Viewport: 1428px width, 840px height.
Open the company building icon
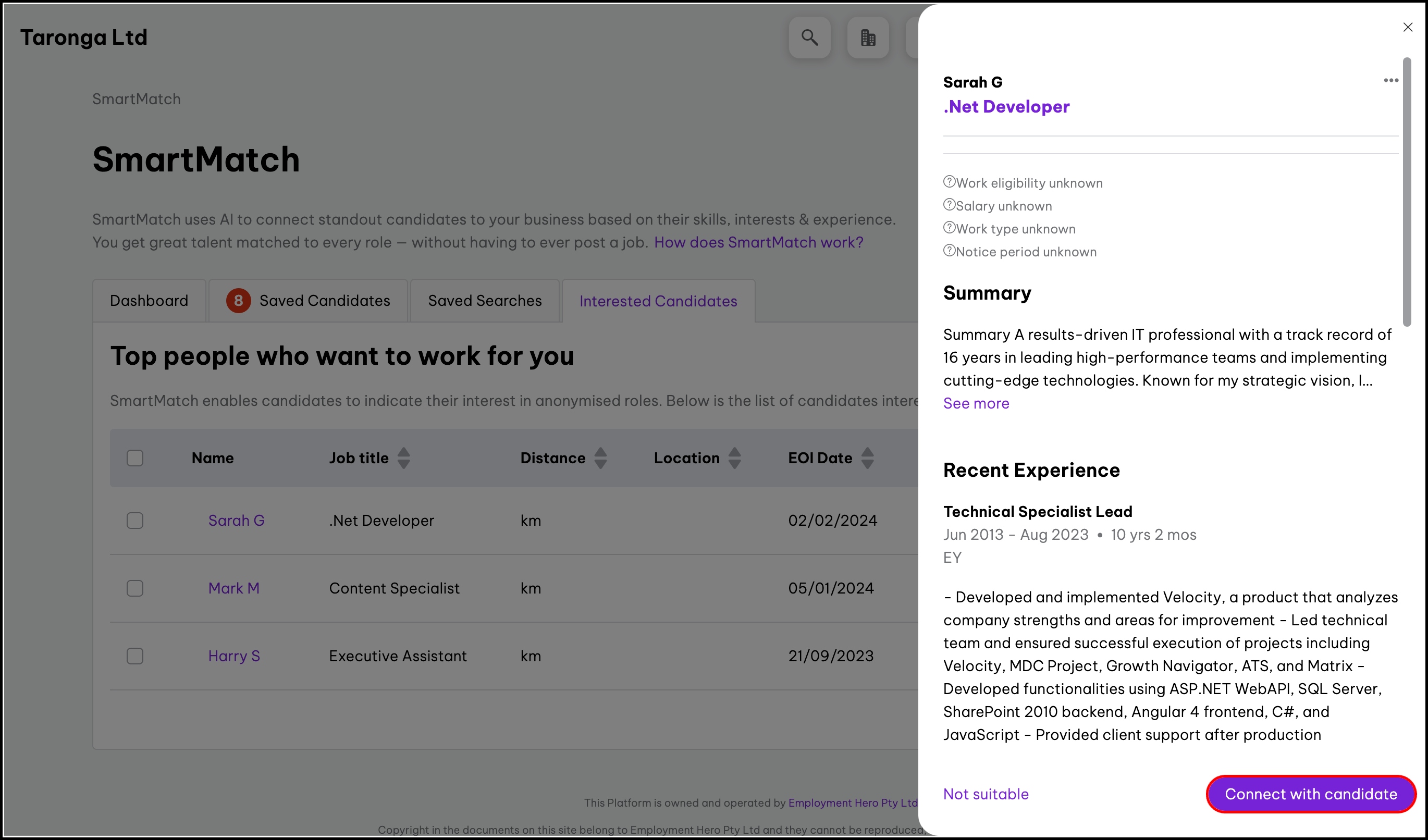pos(868,38)
